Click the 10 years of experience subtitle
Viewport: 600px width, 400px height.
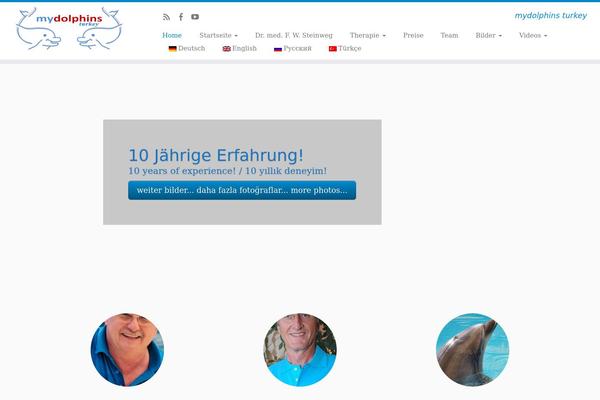(x=227, y=171)
